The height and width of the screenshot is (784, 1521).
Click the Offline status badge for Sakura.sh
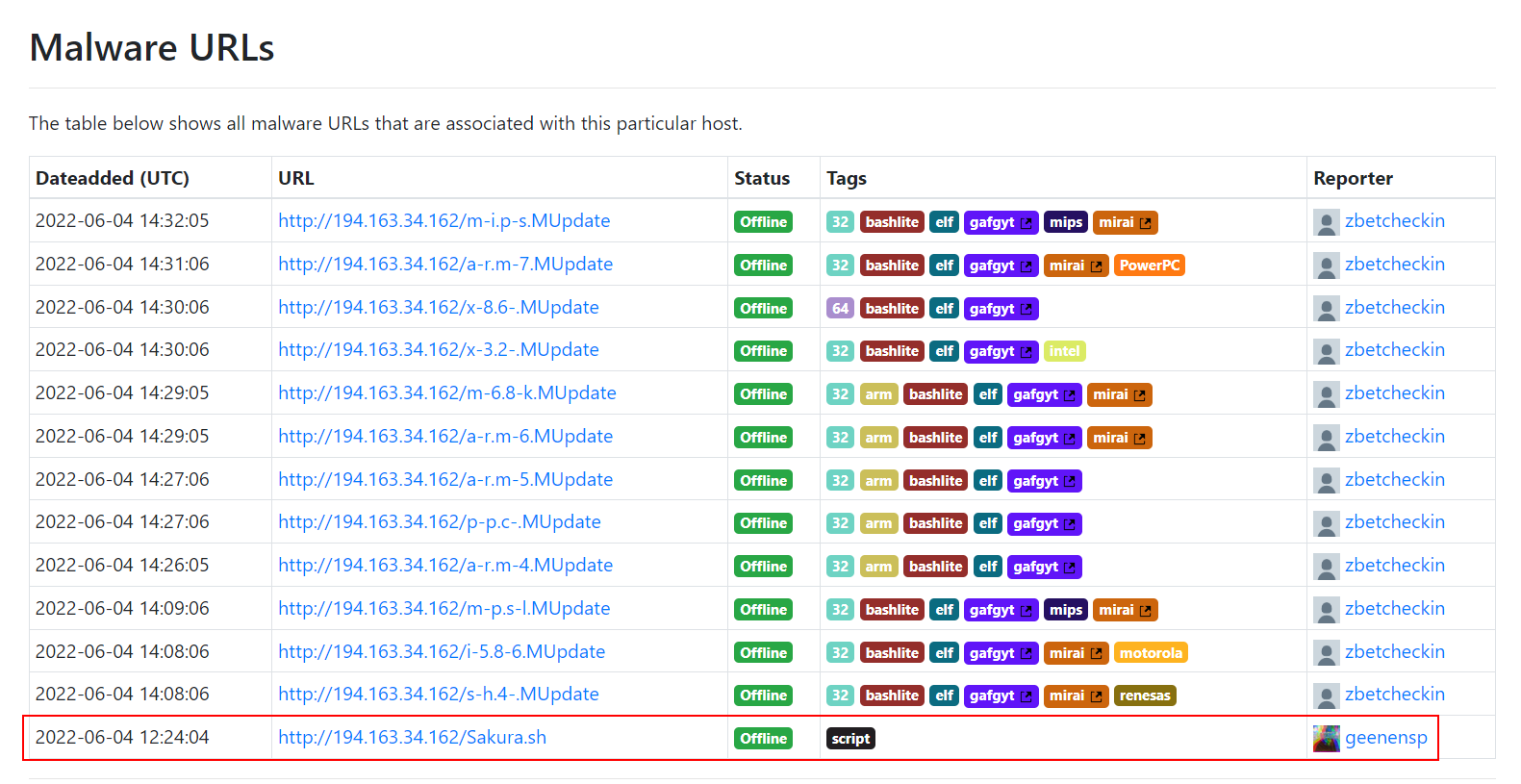click(763, 739)
